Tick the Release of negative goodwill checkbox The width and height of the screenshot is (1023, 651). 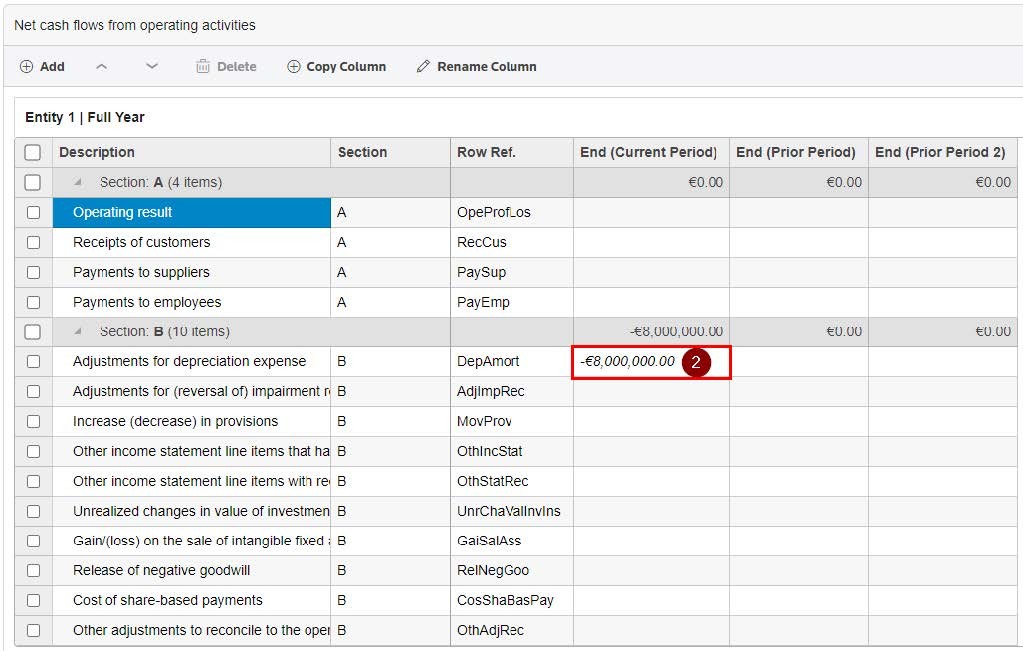[33, 571]
